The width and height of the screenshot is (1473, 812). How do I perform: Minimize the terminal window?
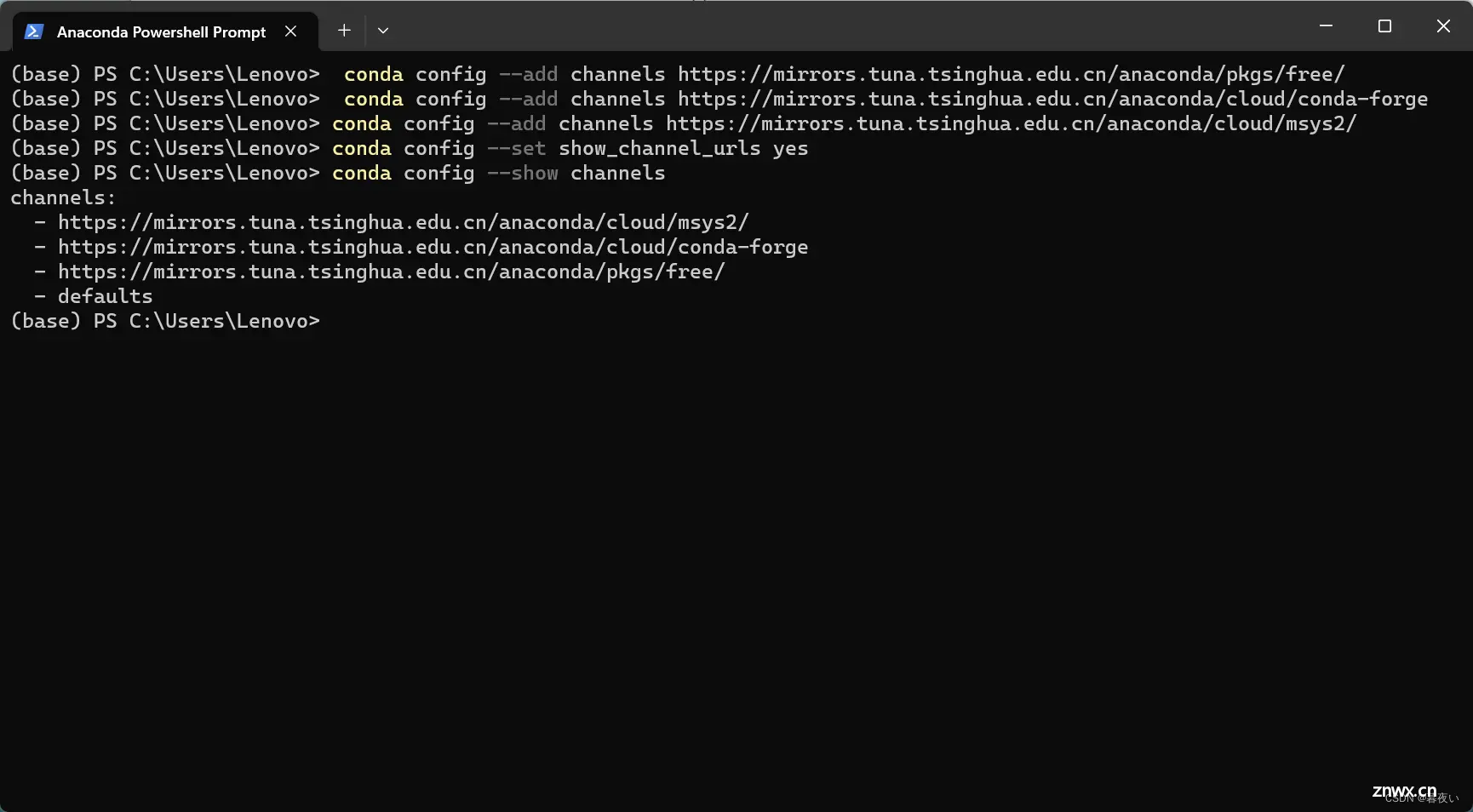[x=1326, y=26]
